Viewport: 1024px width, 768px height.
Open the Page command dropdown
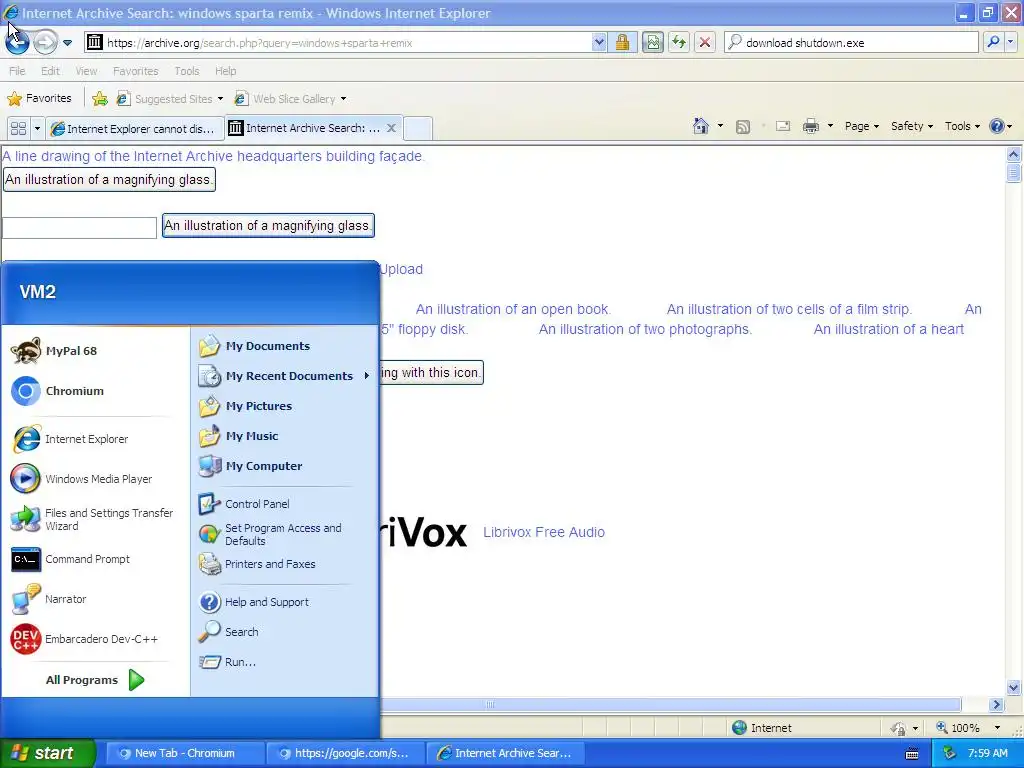[x=861, y=126]
